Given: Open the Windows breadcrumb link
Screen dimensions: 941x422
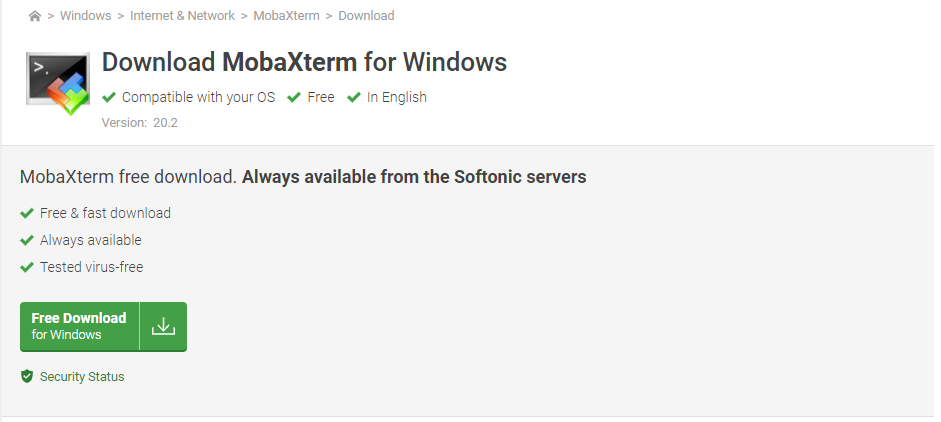Looking at the screenshot, I should click(85, 16).
